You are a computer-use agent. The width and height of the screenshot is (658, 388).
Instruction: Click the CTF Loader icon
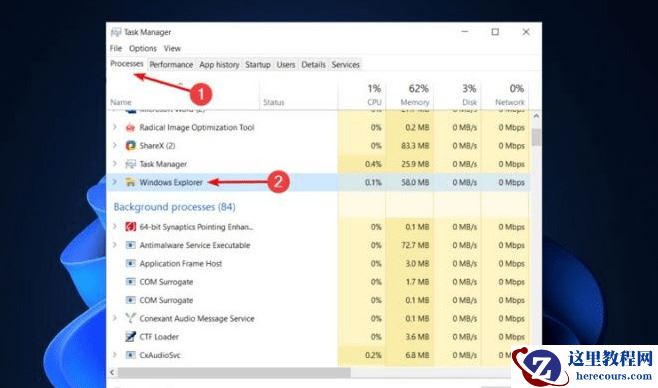point(131,336)
